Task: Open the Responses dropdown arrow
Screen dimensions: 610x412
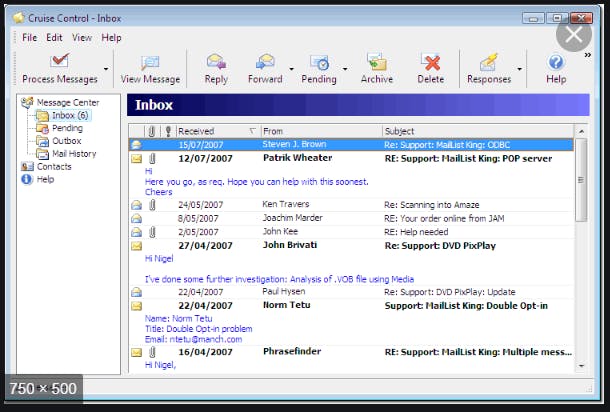Action: pos(519,69)
